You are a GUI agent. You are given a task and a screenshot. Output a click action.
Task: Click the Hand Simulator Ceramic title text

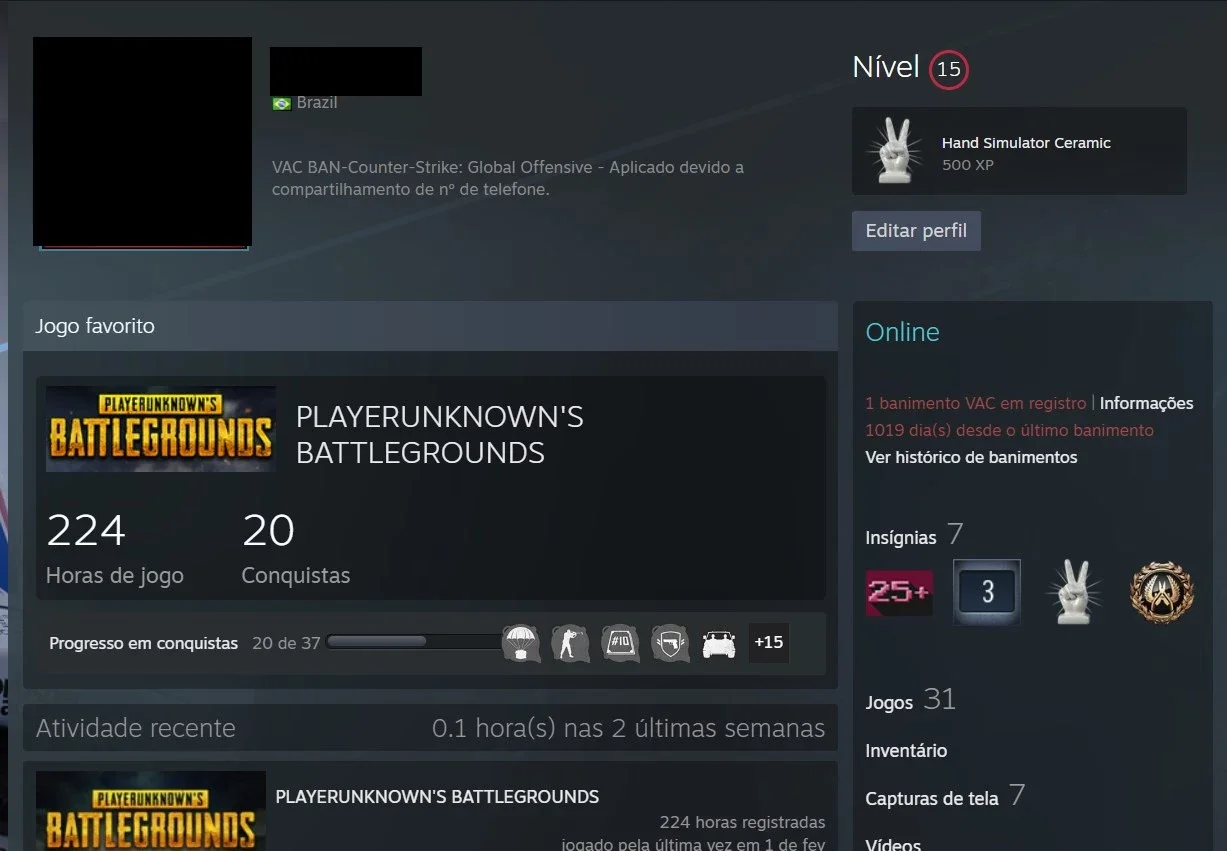coord(1026,143)
